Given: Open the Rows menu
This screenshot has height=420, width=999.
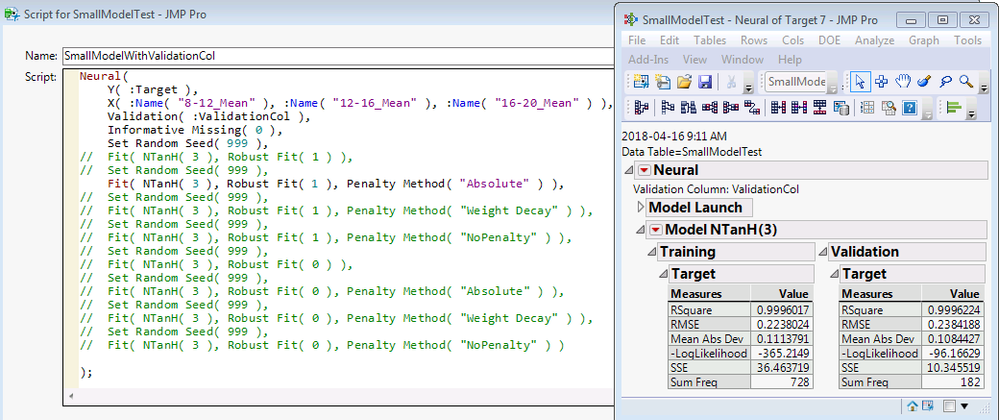Looking at the screenshot, I should click(754, 40).
